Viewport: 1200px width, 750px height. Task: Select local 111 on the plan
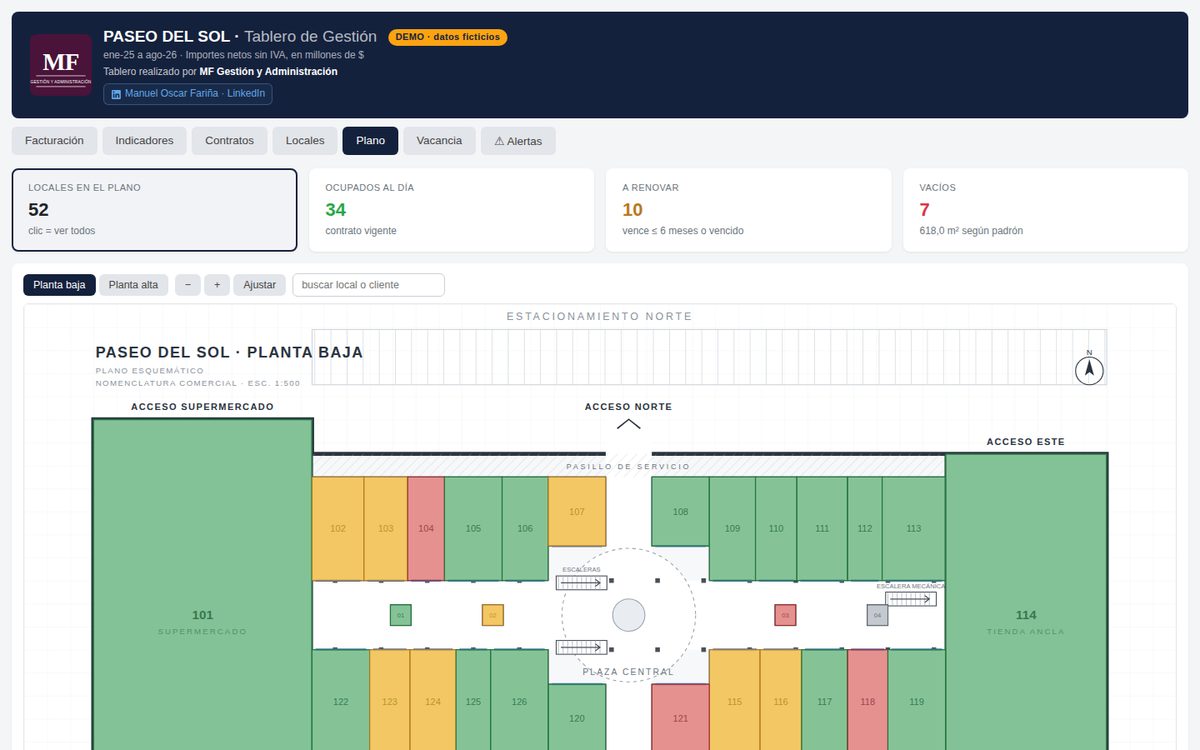tap(822, 528)
